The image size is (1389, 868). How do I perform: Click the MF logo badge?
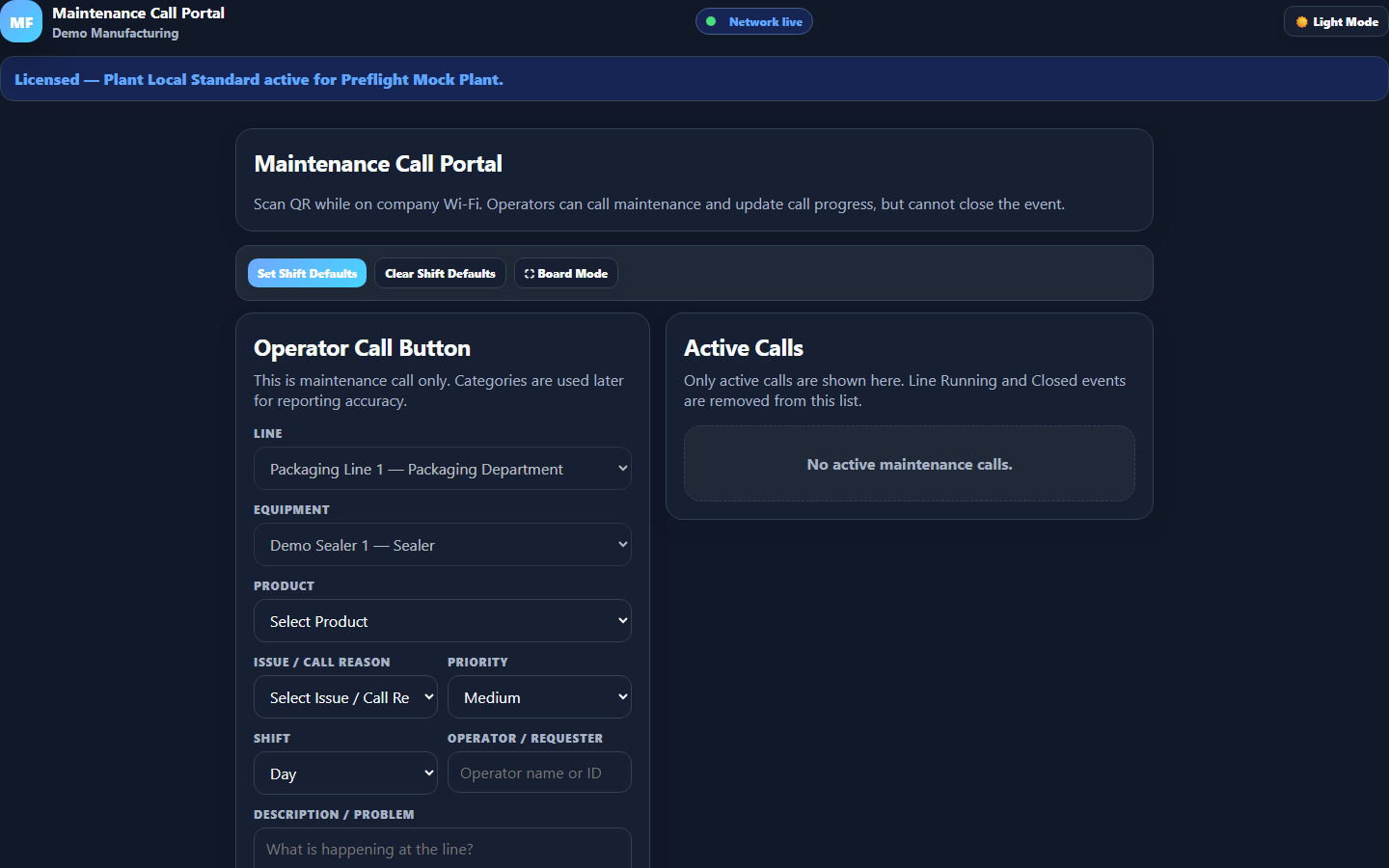21,21
